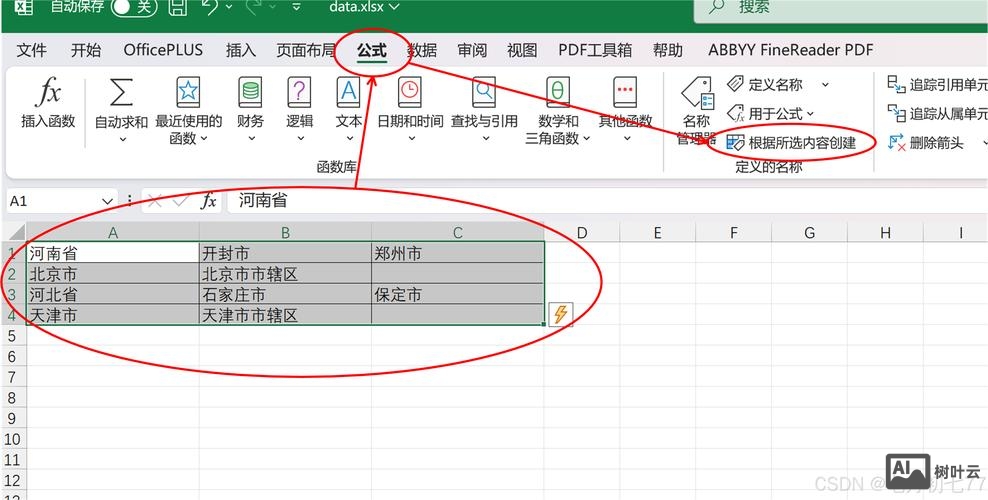Open the Undo history dropdown arrow

click(228, 7)
